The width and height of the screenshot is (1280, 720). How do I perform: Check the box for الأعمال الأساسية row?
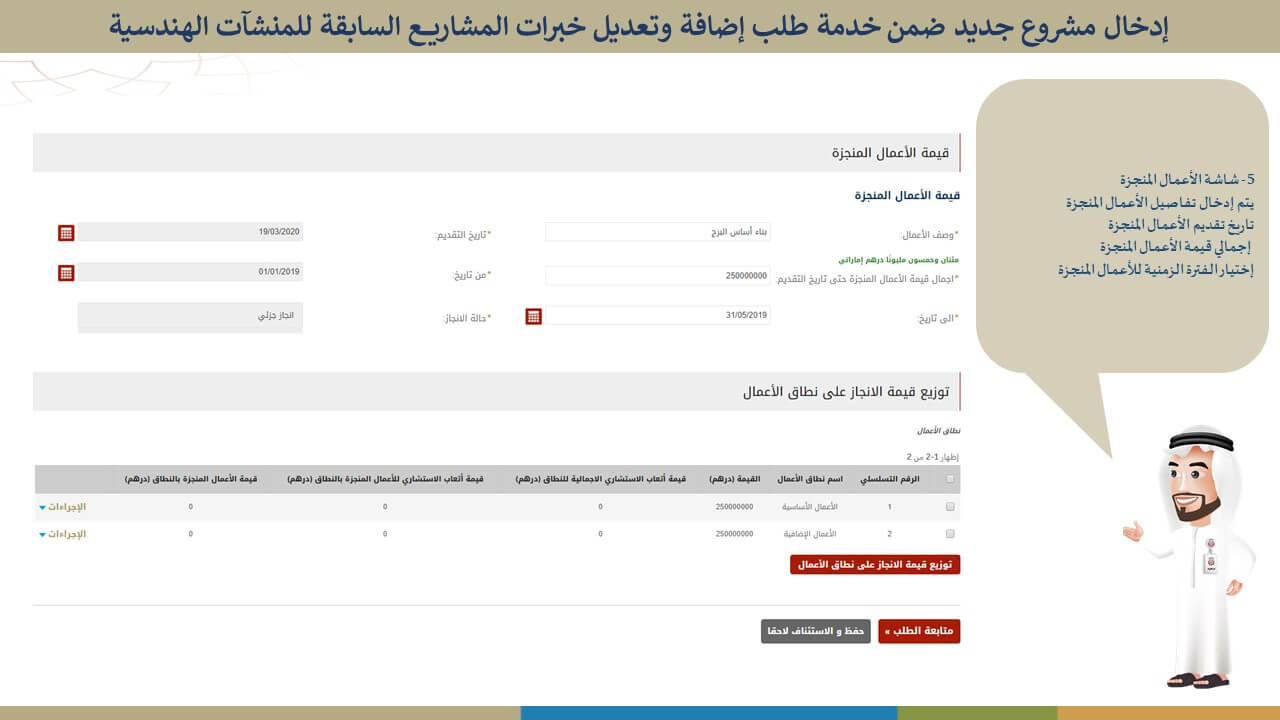[x=949, y=507]
